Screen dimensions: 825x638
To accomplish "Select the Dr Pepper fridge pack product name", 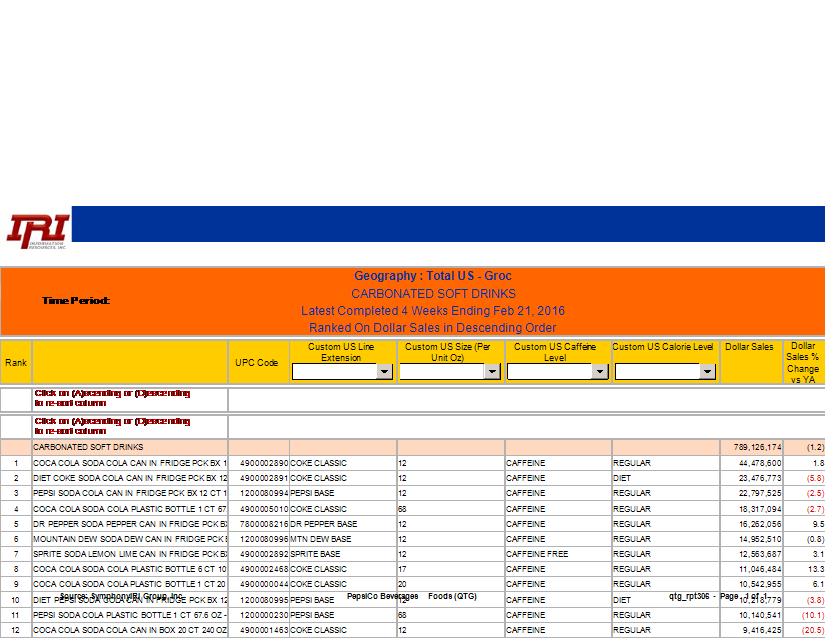I will point(129,524).
